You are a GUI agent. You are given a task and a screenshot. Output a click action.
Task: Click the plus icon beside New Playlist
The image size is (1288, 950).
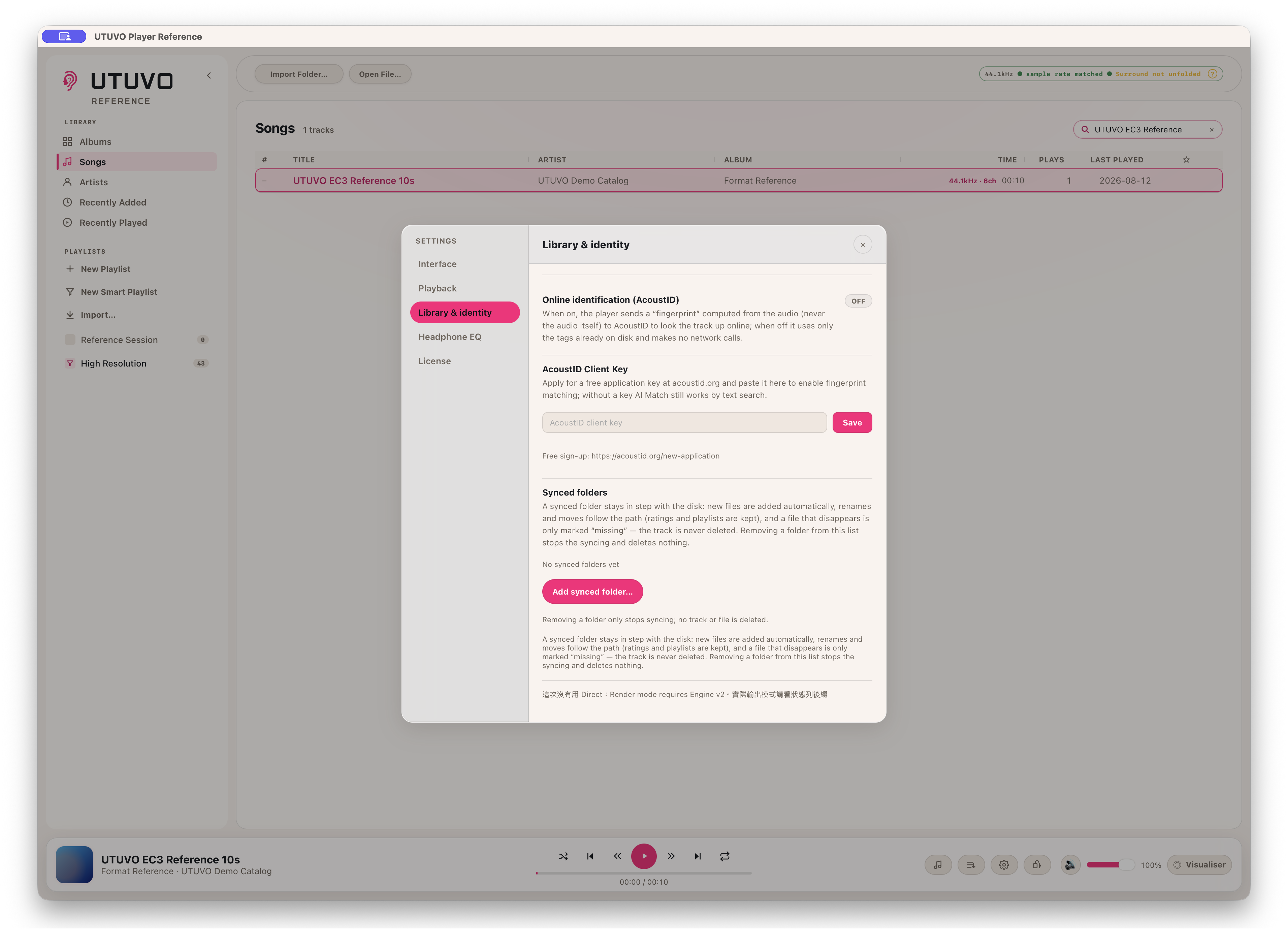point(70,268)
